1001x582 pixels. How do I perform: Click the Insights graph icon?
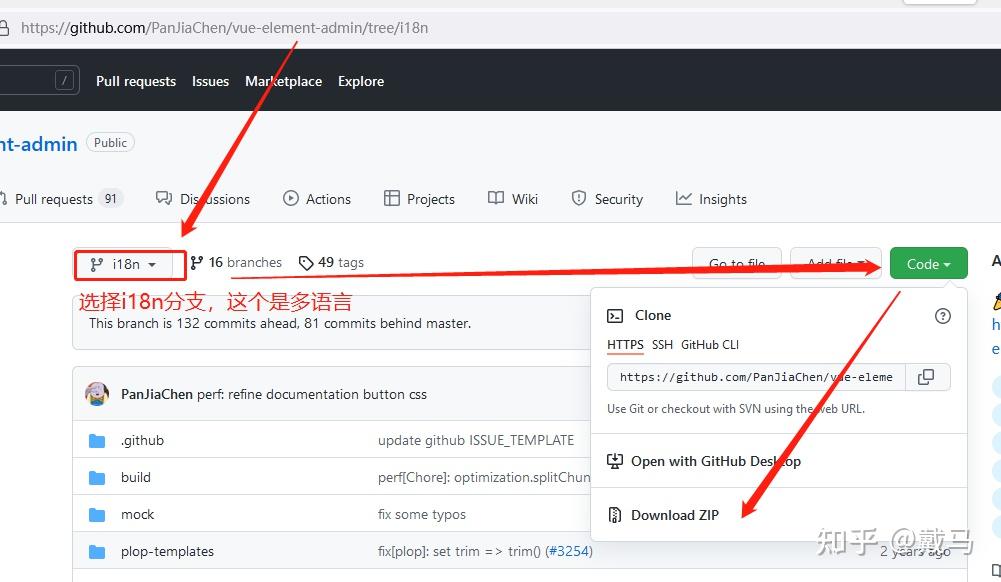click(x=680, y=199)
